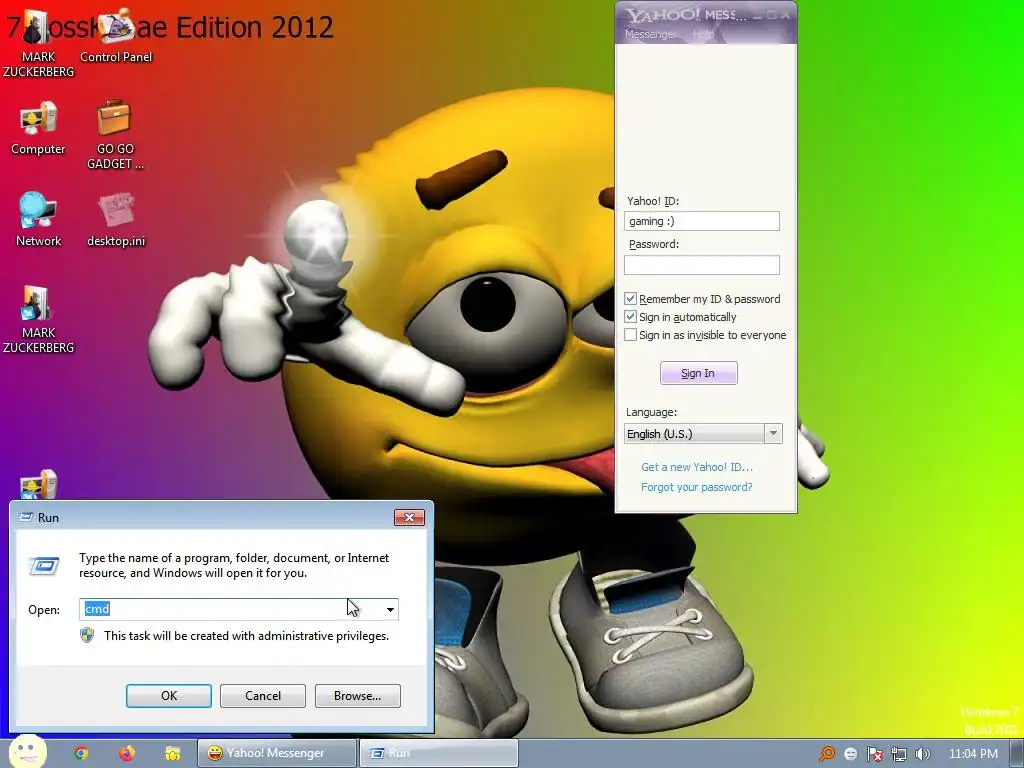Toggle Remember my ID & password checkbox

coord(630,298)
